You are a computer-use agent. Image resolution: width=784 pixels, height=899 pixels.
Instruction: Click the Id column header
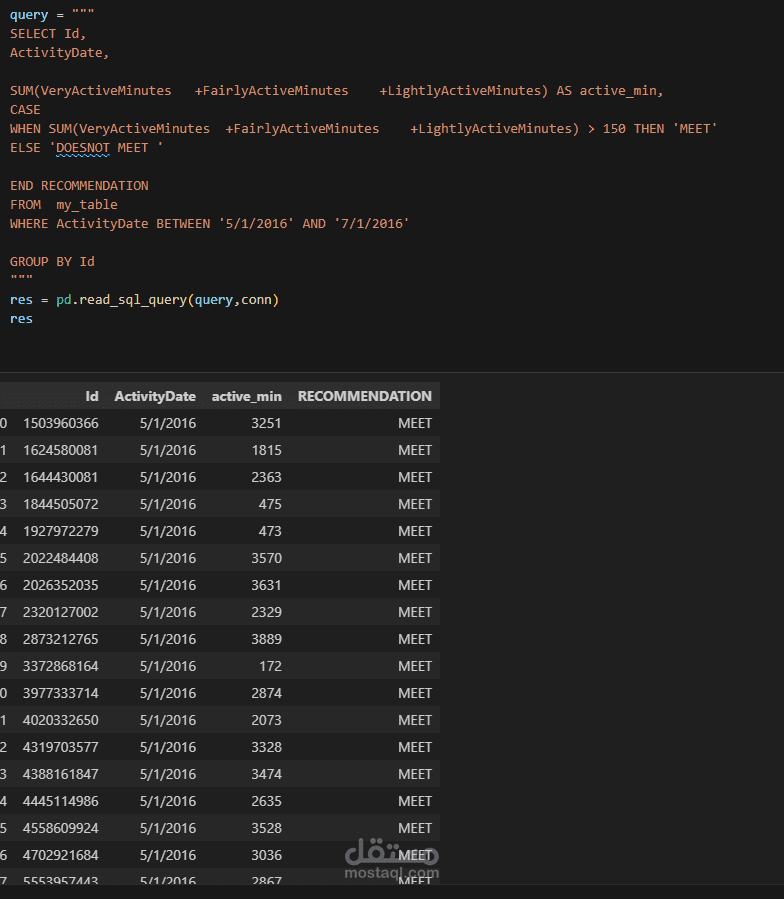click(92, 396)
